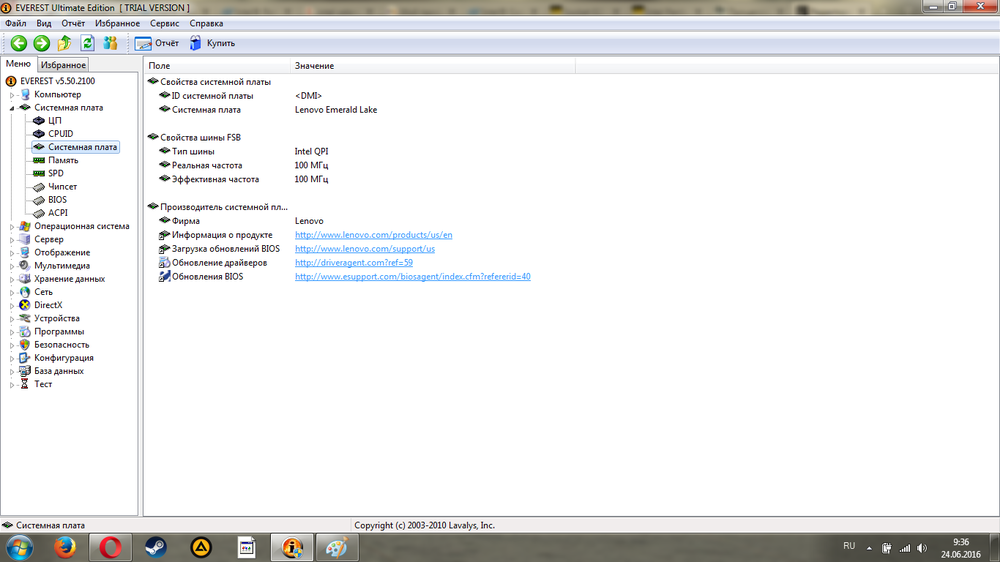Open the Файл menu
Screen dimensions: 1000x562
(x=15, y=23)
